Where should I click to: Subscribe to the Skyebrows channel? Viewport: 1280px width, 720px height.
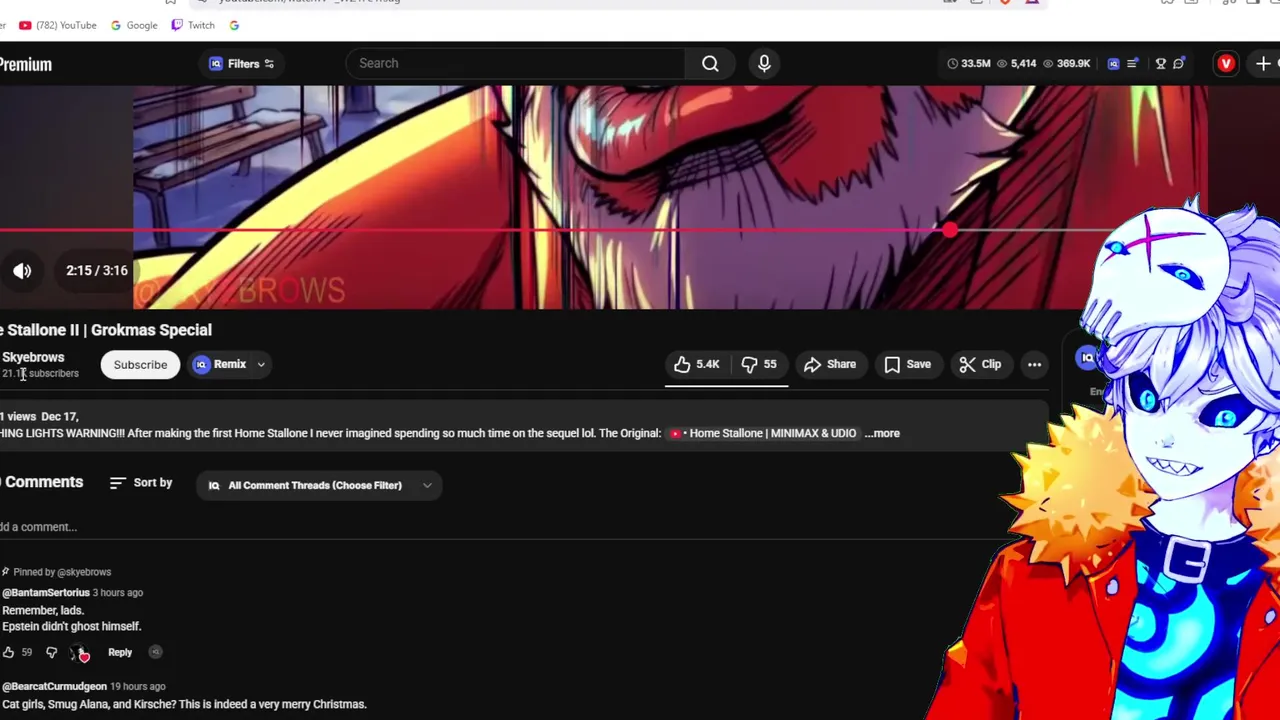tap(140, 365)
